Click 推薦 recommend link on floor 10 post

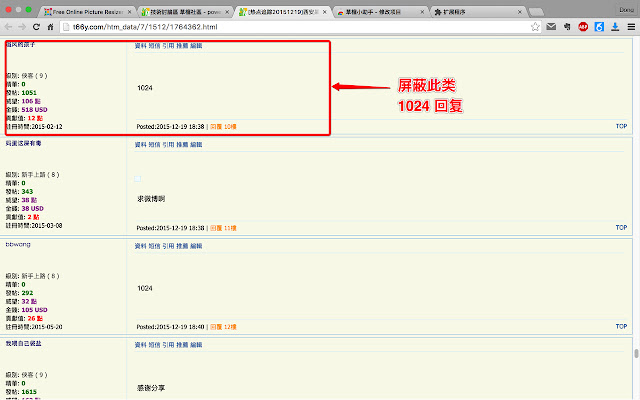[182, 46]
